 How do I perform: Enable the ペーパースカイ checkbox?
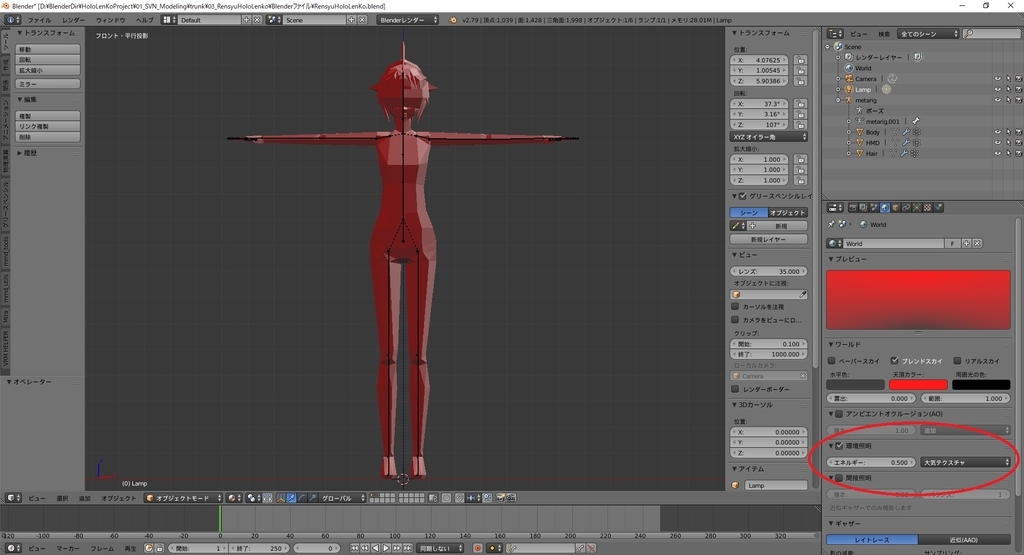pos(833,360)
